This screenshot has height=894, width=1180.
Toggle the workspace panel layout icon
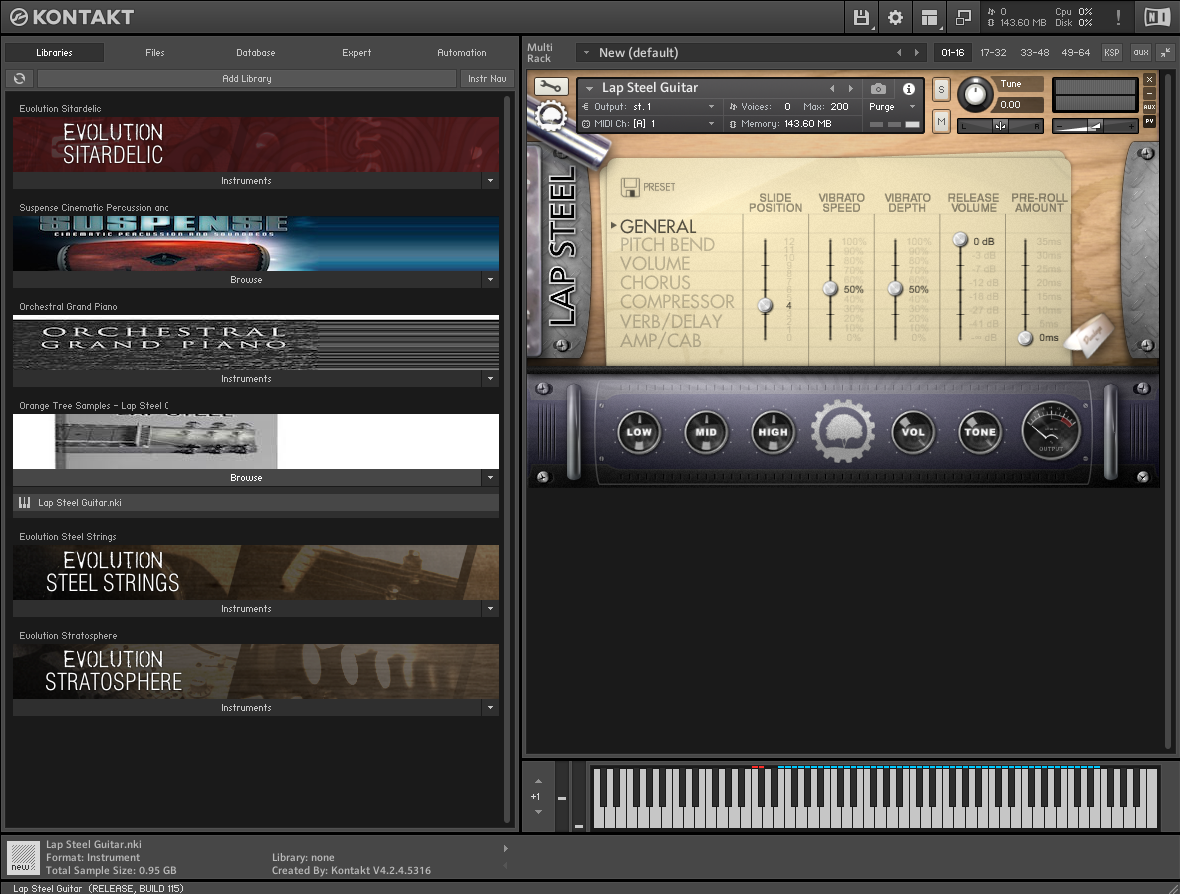point(929,17)
